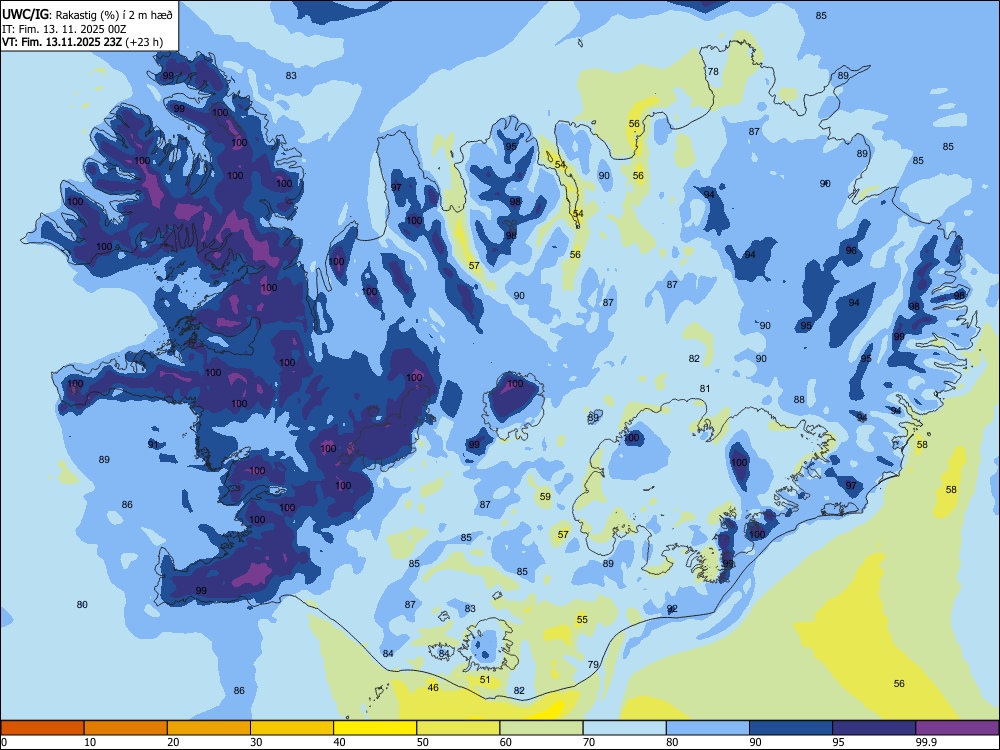Click the legend scale label '50'
This screenshot has height=750, width=1000.
pos(423,742)
